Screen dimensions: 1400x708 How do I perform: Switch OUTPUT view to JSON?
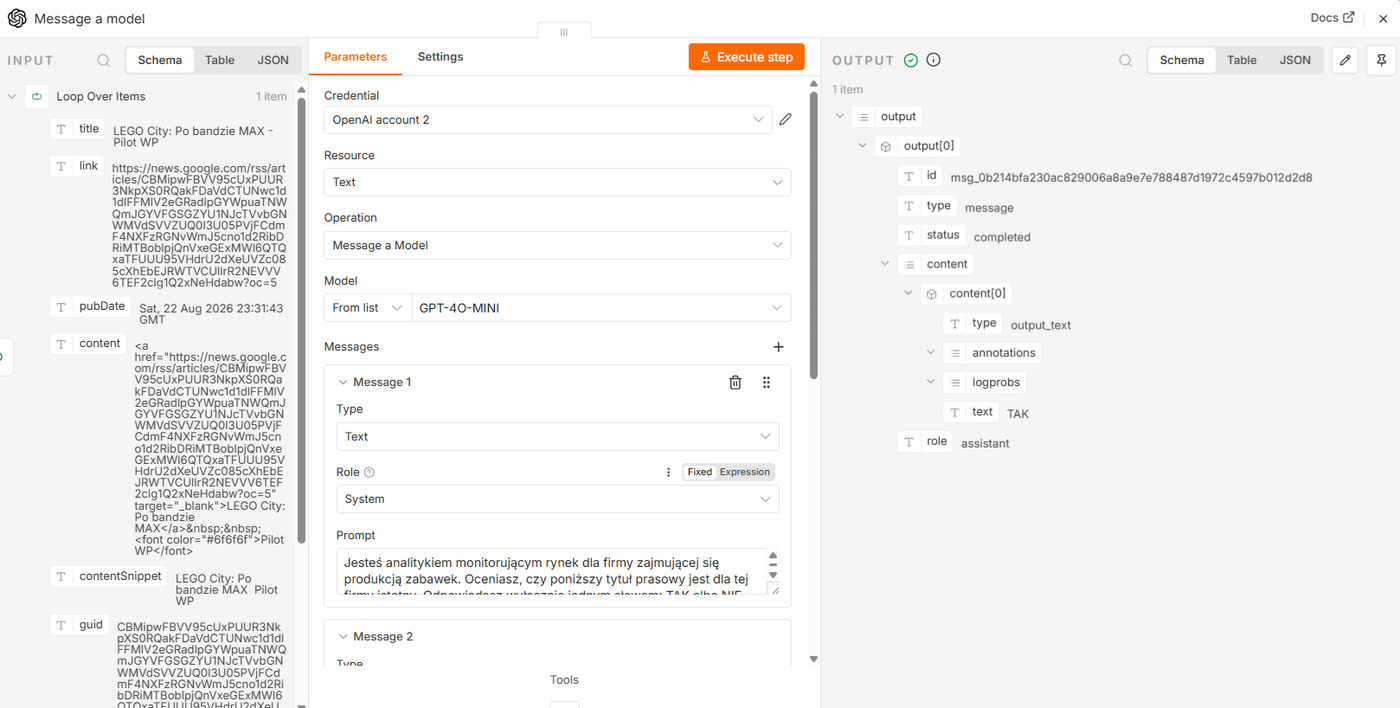point(1295,60)
